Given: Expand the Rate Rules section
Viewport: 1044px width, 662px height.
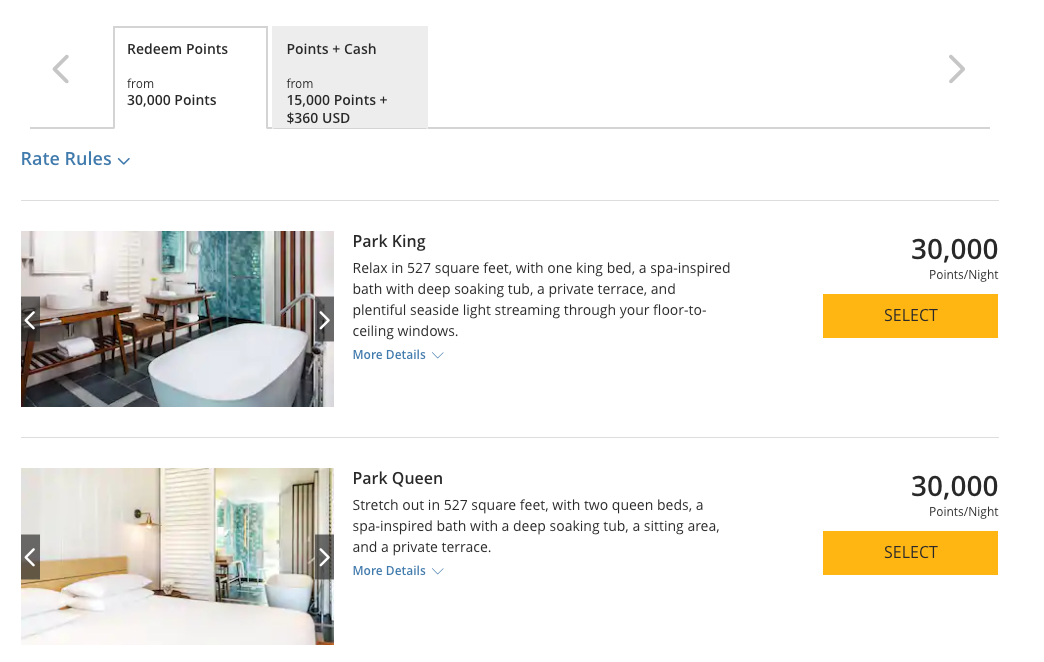Looking at the screenshot, I should [x=76, y=159].
